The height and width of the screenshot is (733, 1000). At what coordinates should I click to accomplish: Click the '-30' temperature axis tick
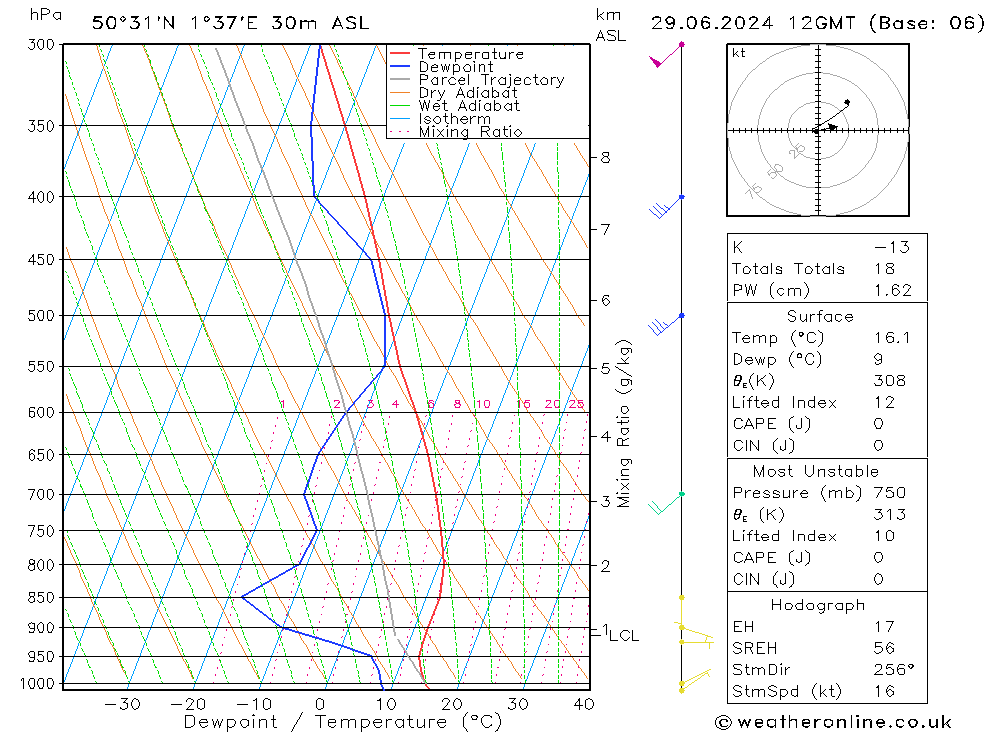pyautogui.click(x=122, y=704)
